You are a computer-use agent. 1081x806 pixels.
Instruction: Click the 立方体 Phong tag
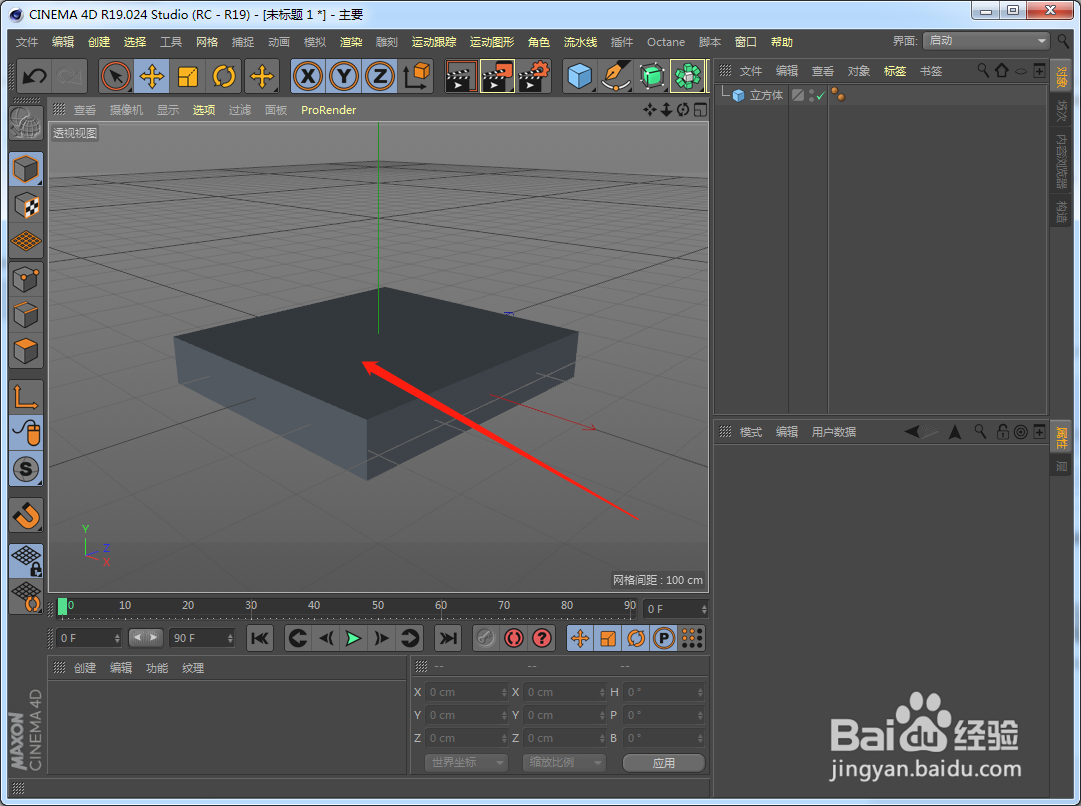(838, 95)
